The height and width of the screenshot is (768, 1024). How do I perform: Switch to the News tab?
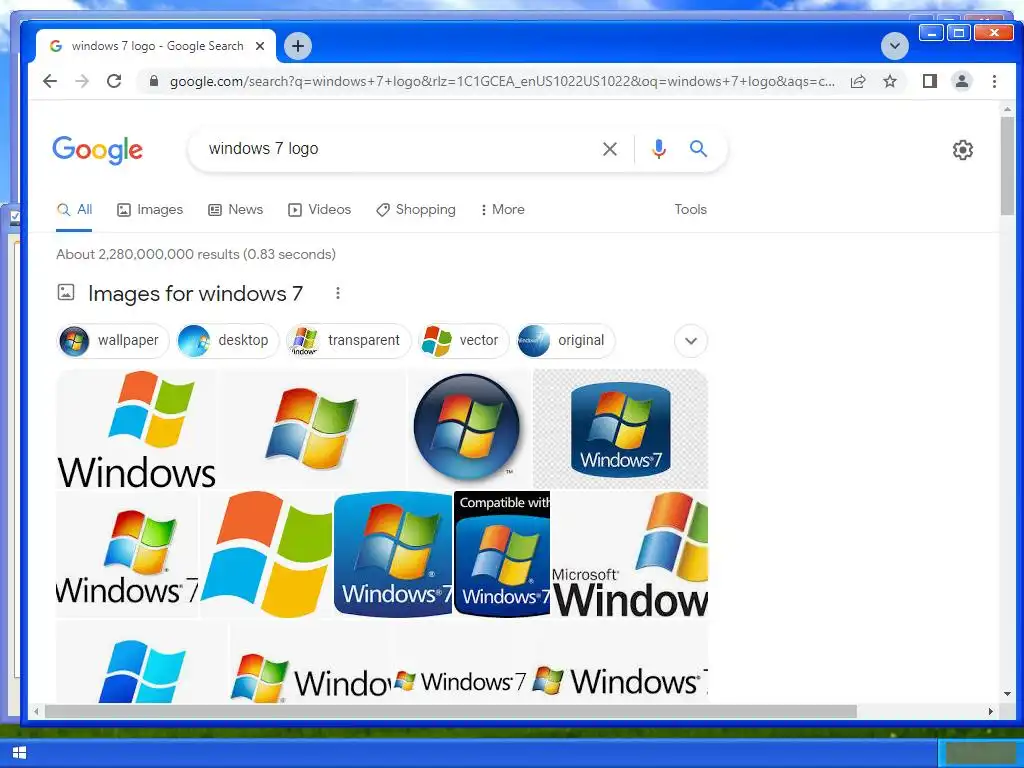pos(235,210)
